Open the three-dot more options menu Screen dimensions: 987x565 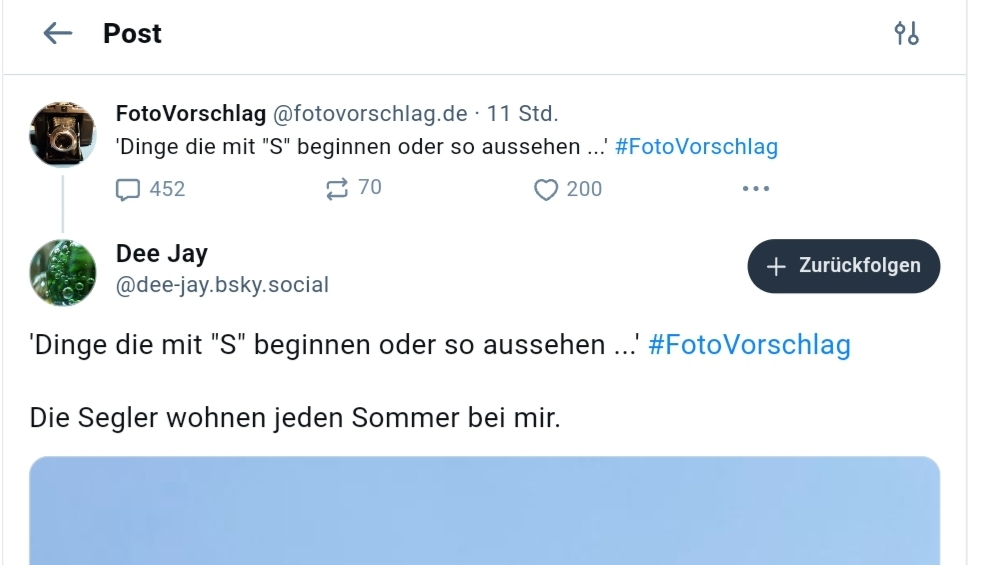click(x=755, y=188)
